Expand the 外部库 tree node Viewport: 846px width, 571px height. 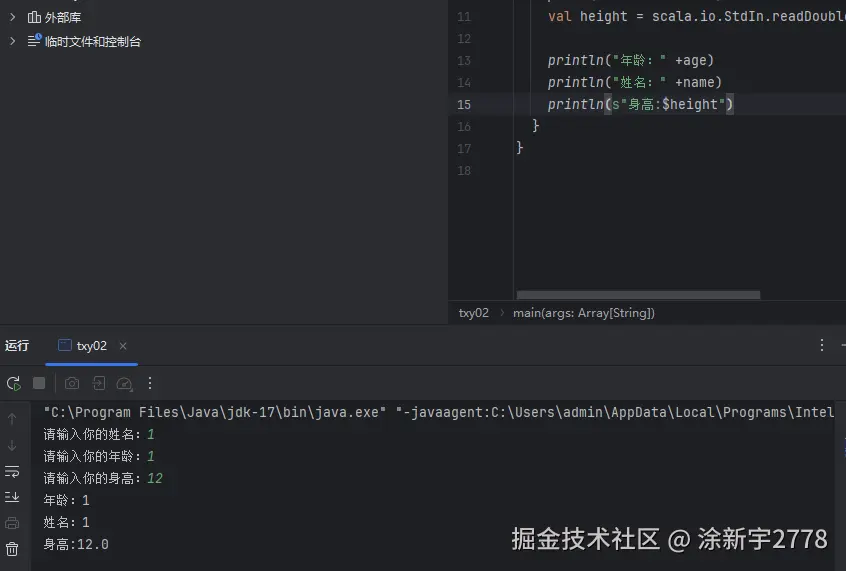[12, 17]
